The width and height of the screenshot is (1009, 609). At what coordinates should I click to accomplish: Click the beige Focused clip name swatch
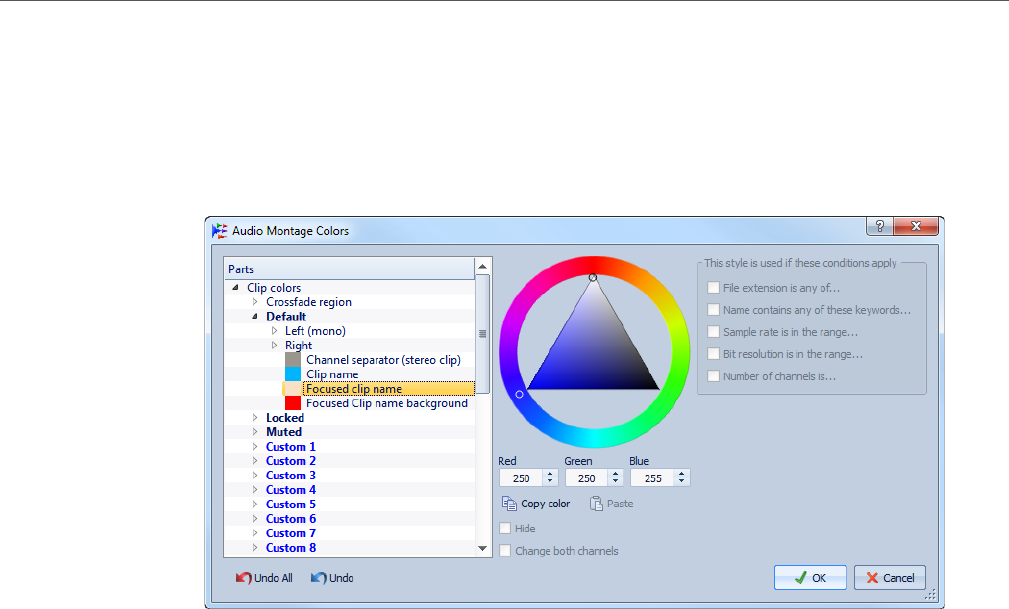293,389
